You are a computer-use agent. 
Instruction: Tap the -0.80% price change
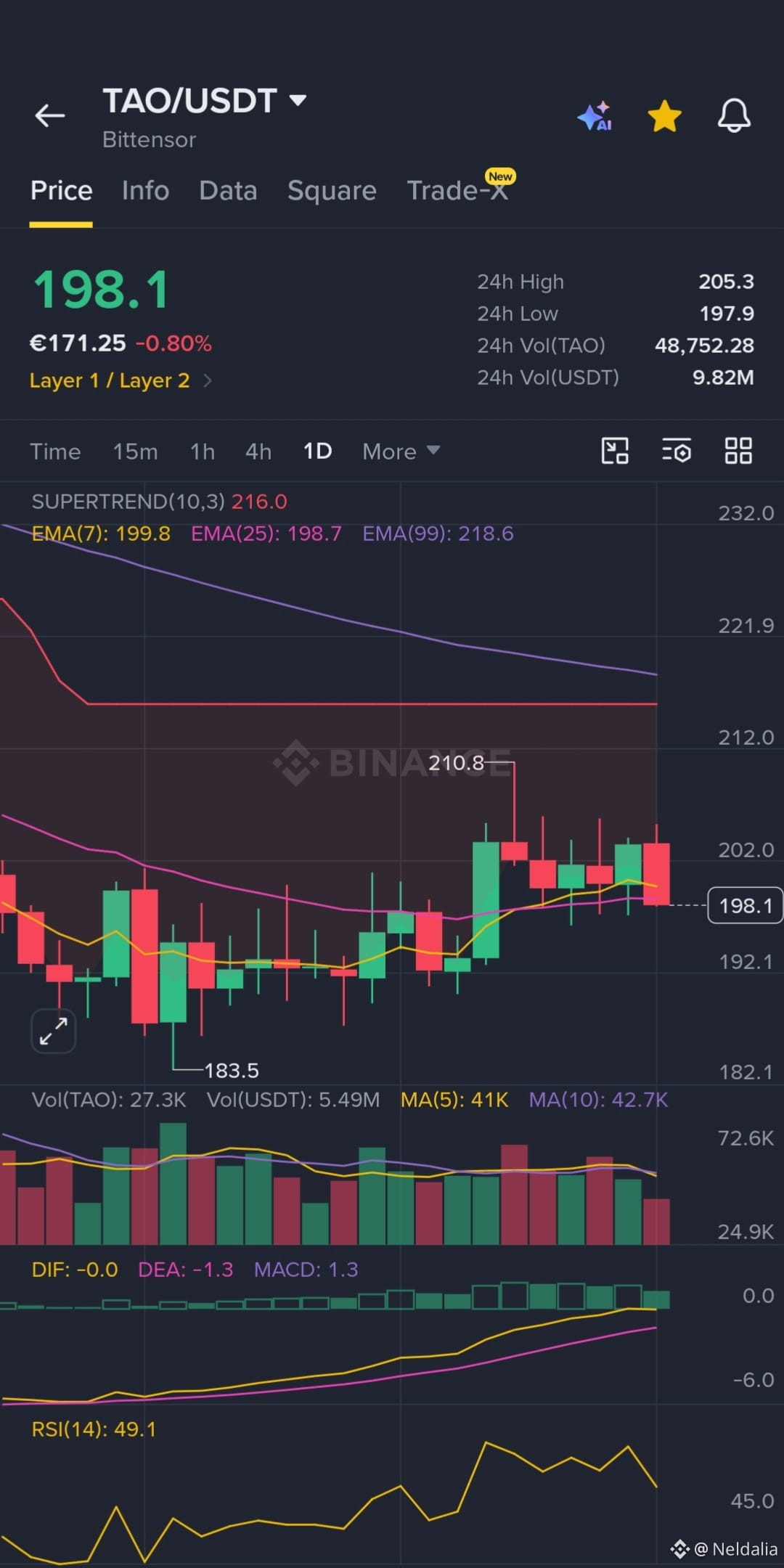click(173, 343)
